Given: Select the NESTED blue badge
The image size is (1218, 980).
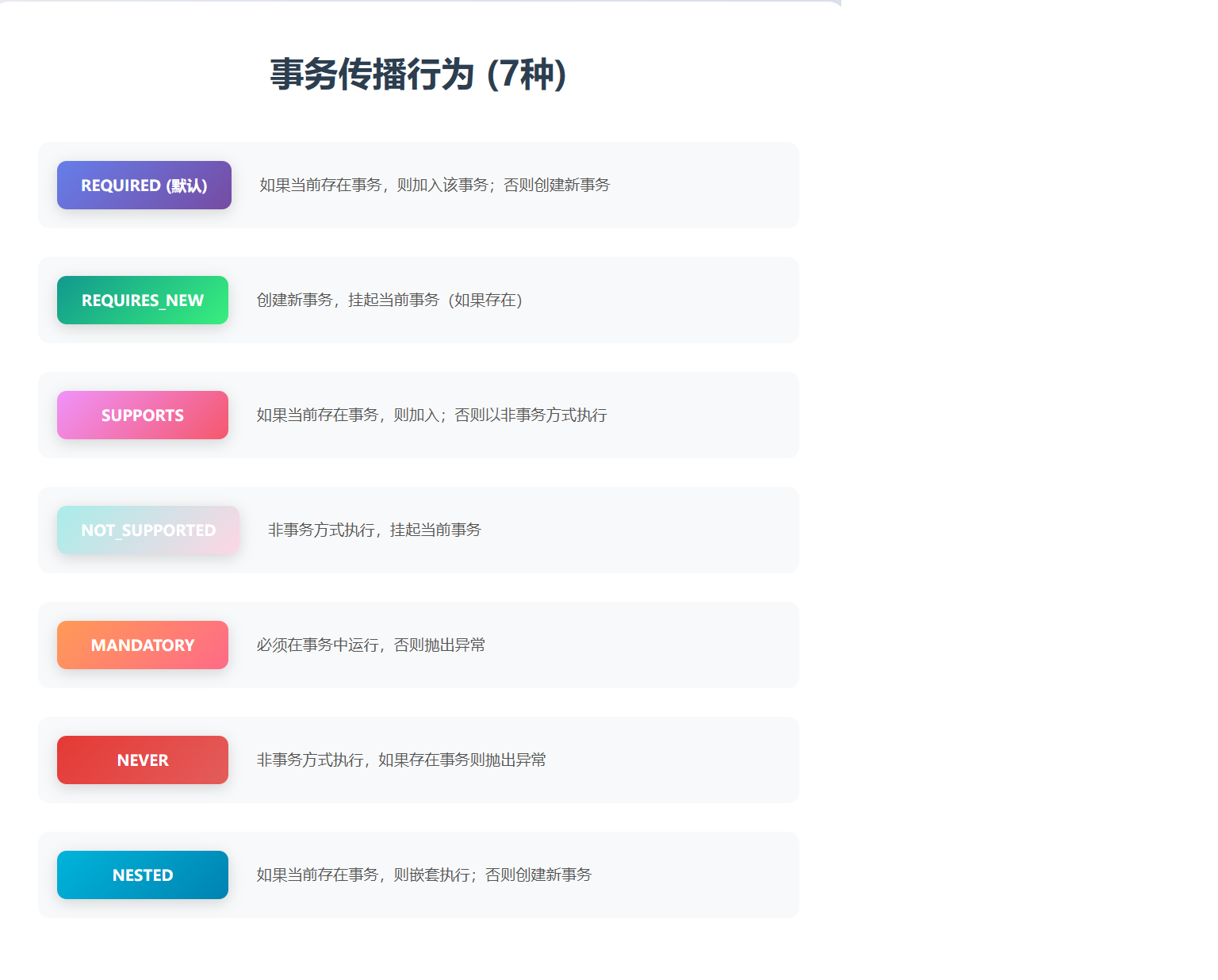Looking at the screenshot, I should (142, 875).
